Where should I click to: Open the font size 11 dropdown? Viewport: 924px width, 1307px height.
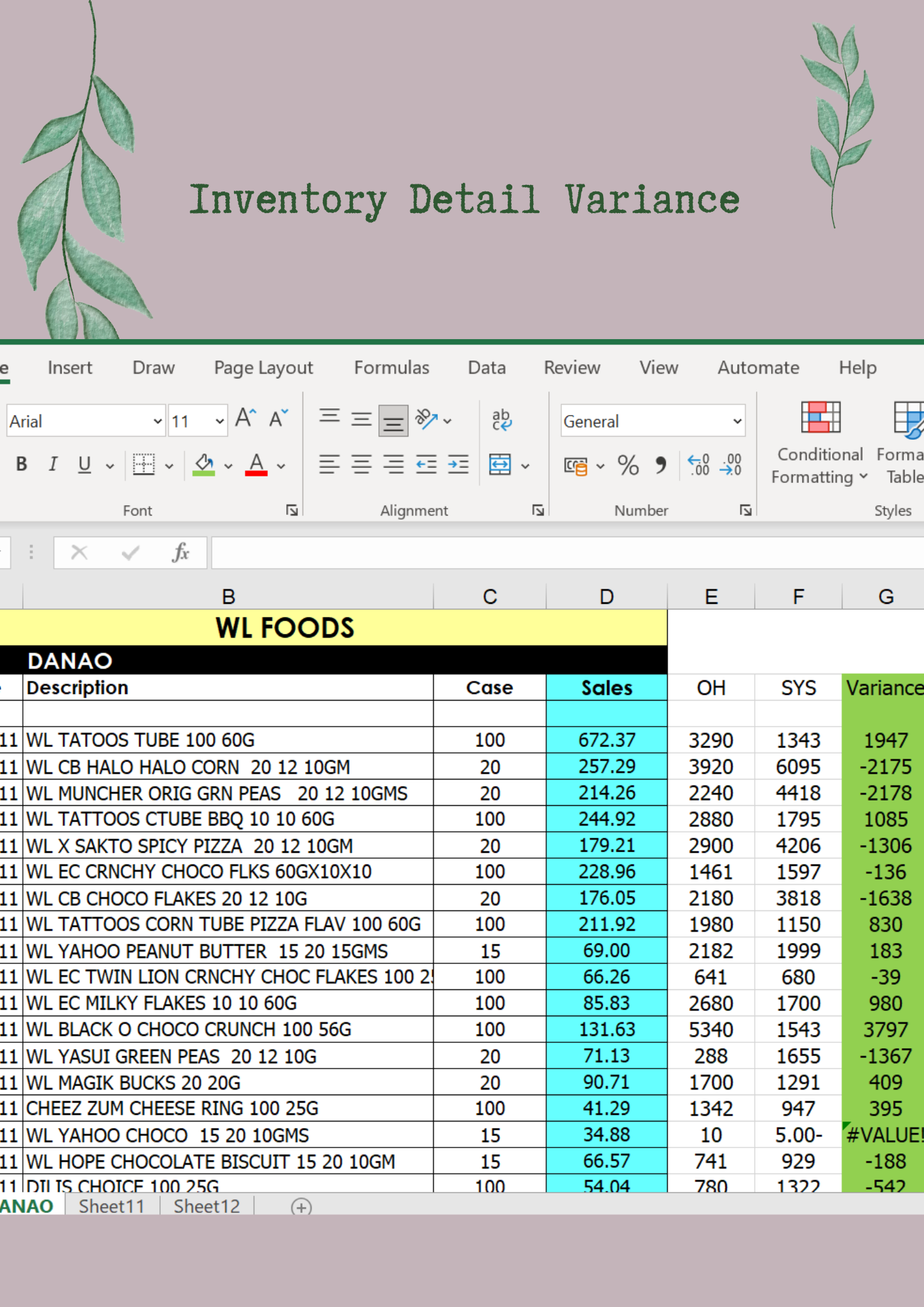point(220,422)
